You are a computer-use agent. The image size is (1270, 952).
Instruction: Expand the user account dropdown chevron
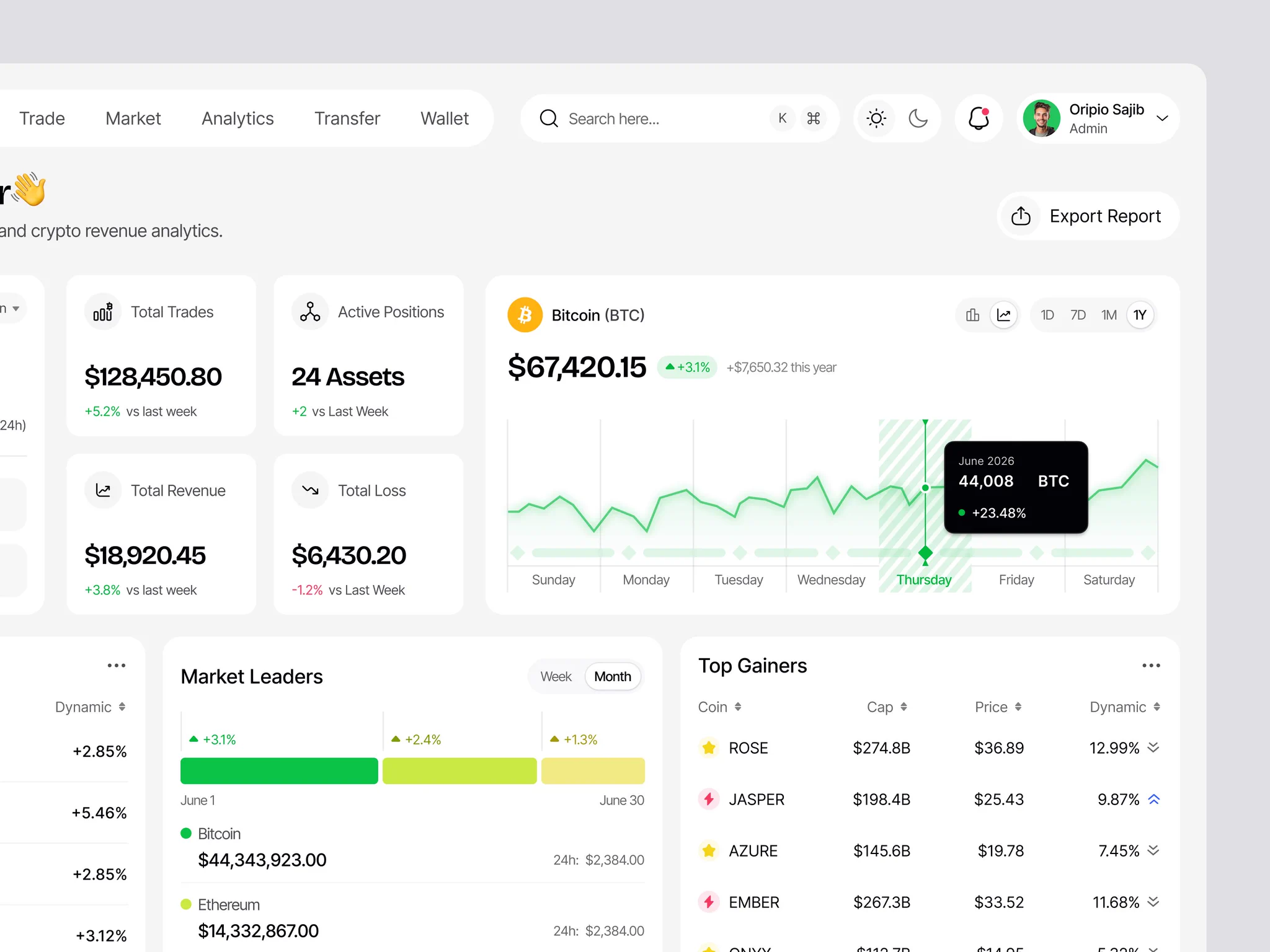1163,118
